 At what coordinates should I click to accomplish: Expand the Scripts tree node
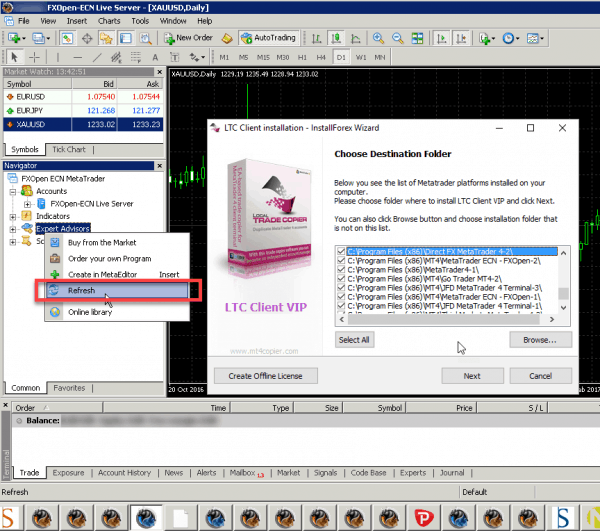point(13,242)
